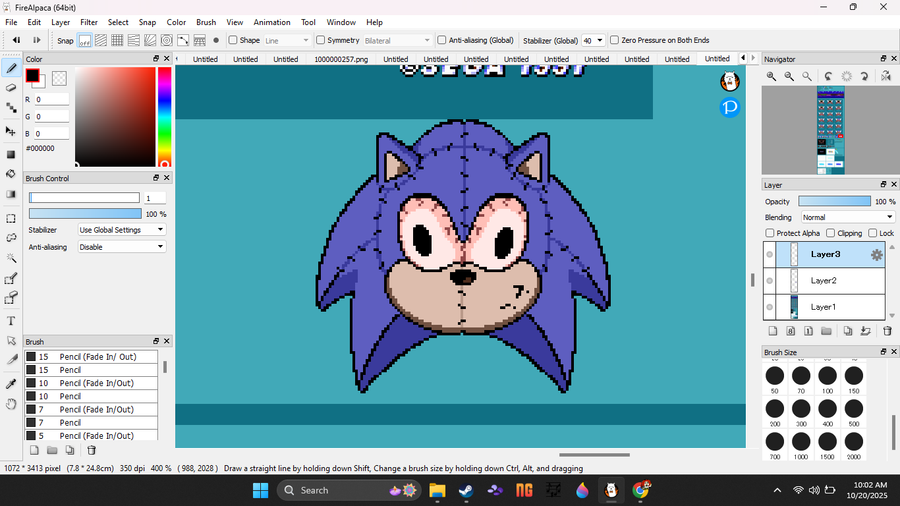This screenshot has height=506, width=900.
Task: Click the Navigator zoom in magnifier
Action: [771, 76]
